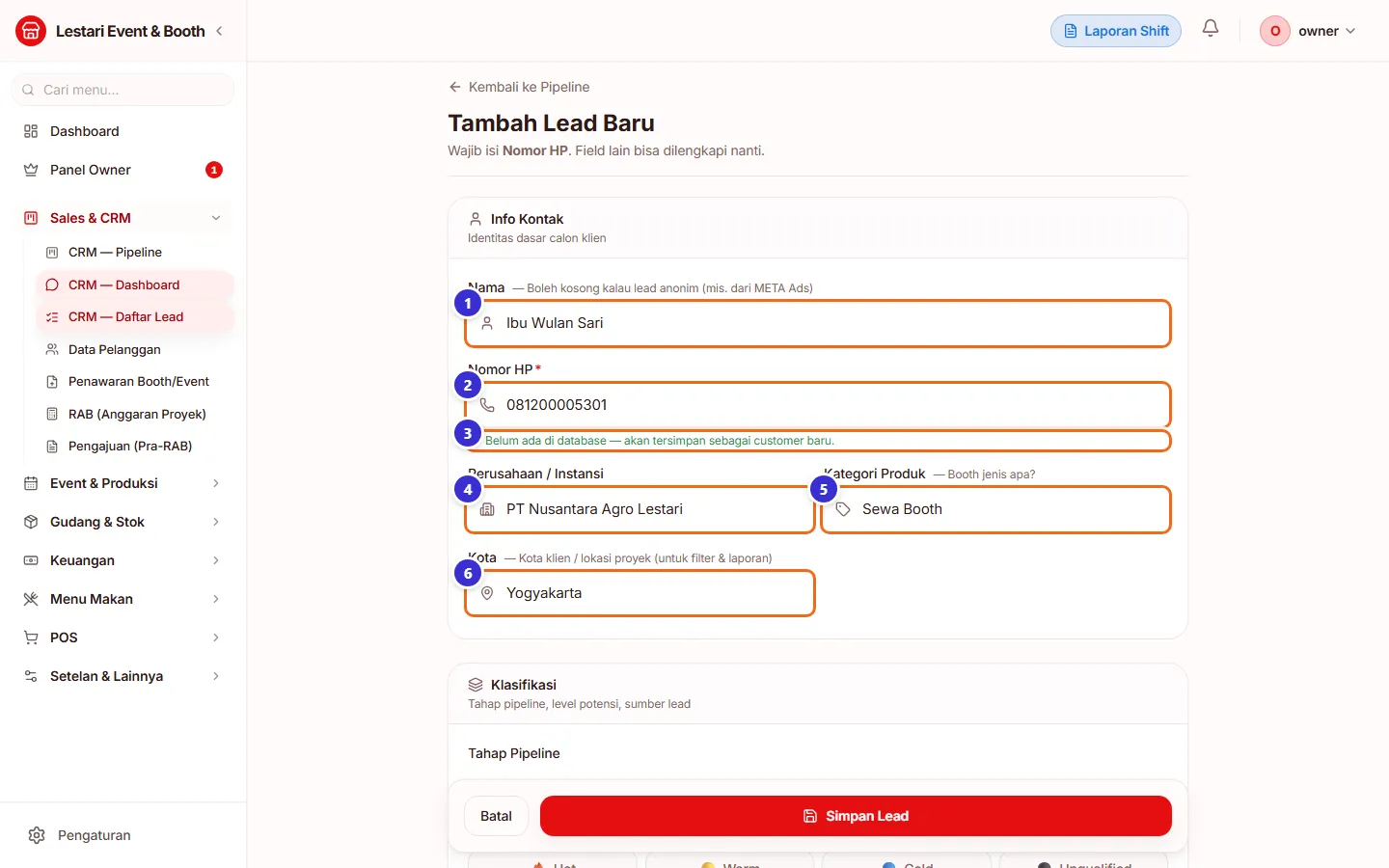Open the Kategori Produk Sewa Booth field
1389x868 pixels.
995,509
